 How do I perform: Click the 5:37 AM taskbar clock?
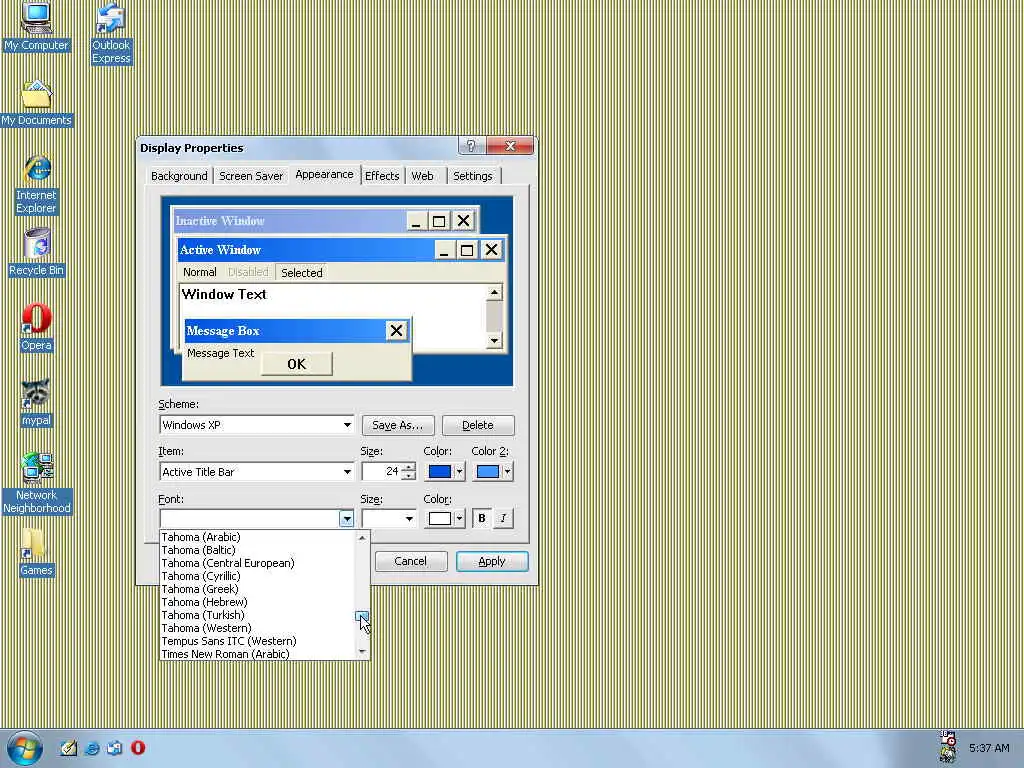989,748
